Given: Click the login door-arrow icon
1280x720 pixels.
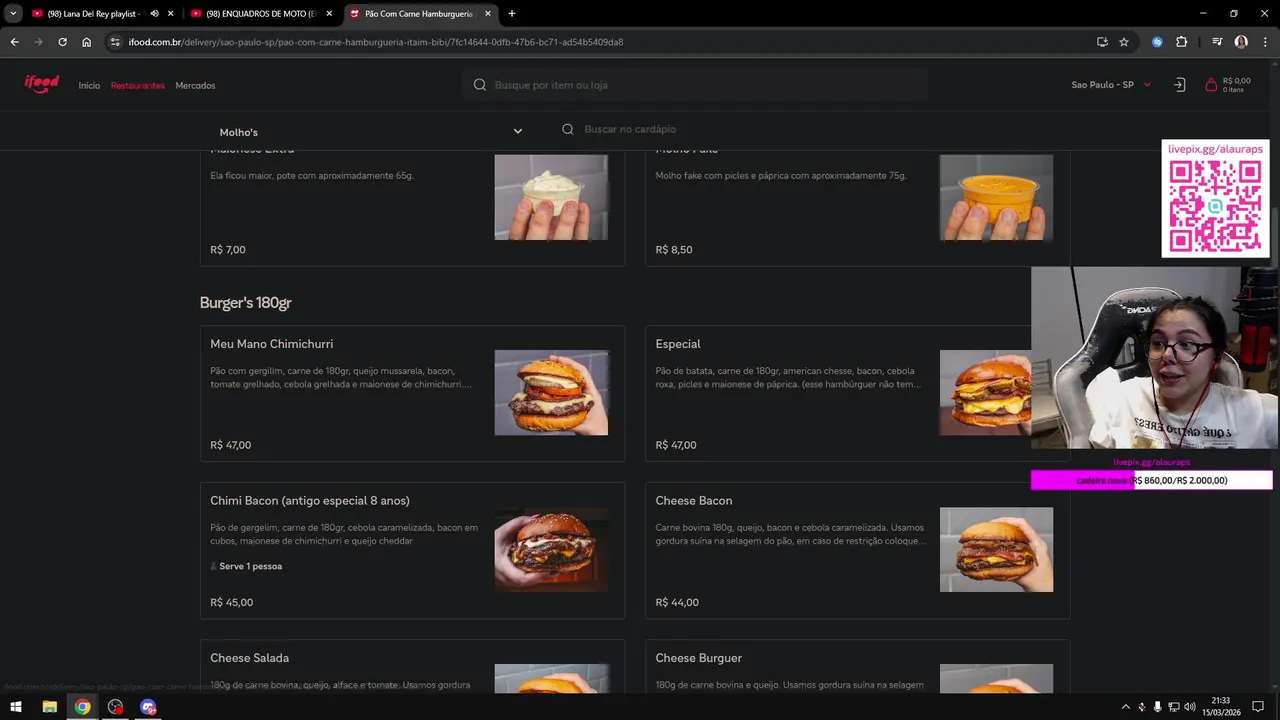Looking at the screenshot, I should pyautogui.click(x=1179, y=85).
